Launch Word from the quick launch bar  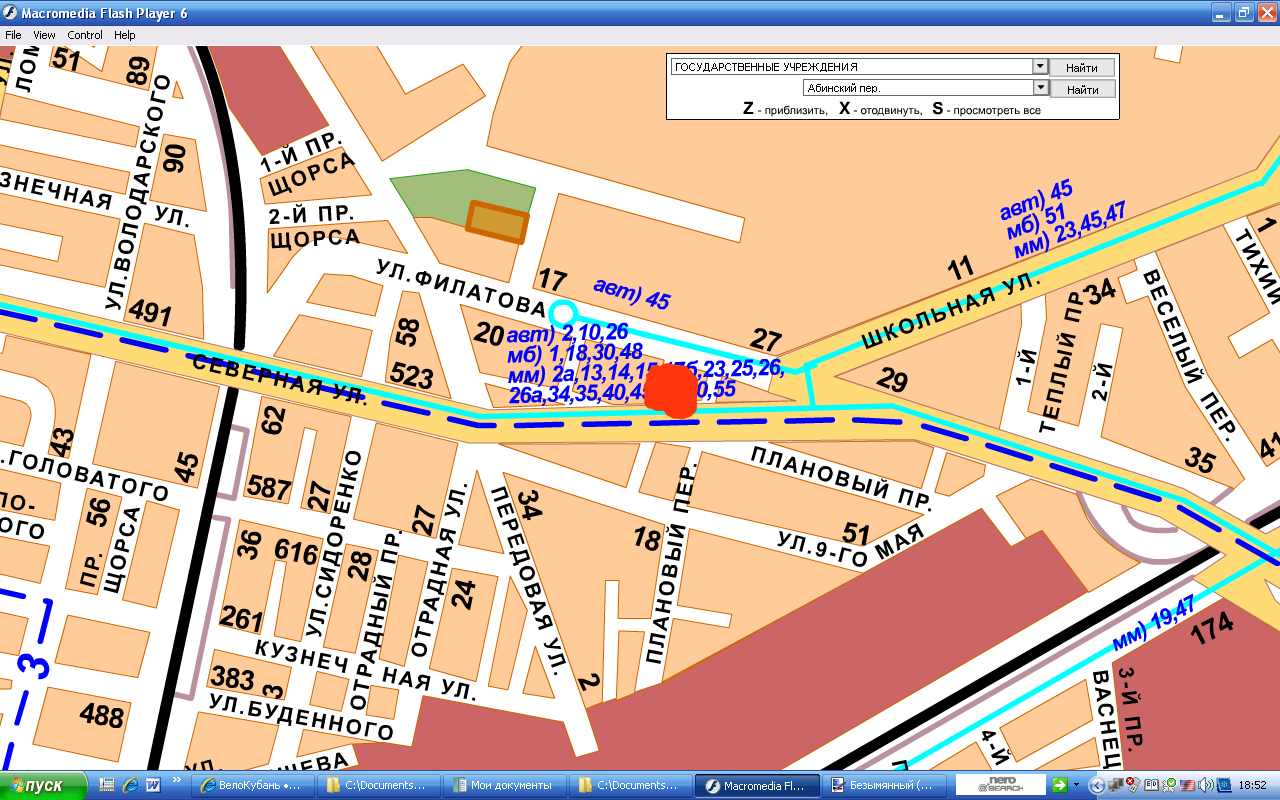153,785
